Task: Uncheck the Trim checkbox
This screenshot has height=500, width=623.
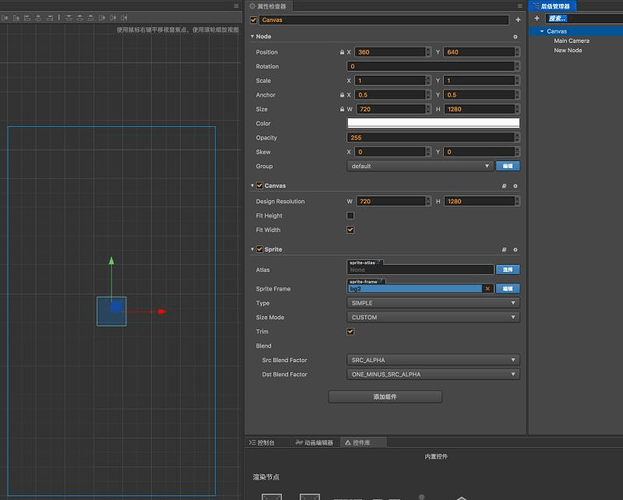Action: pos(350,331)
